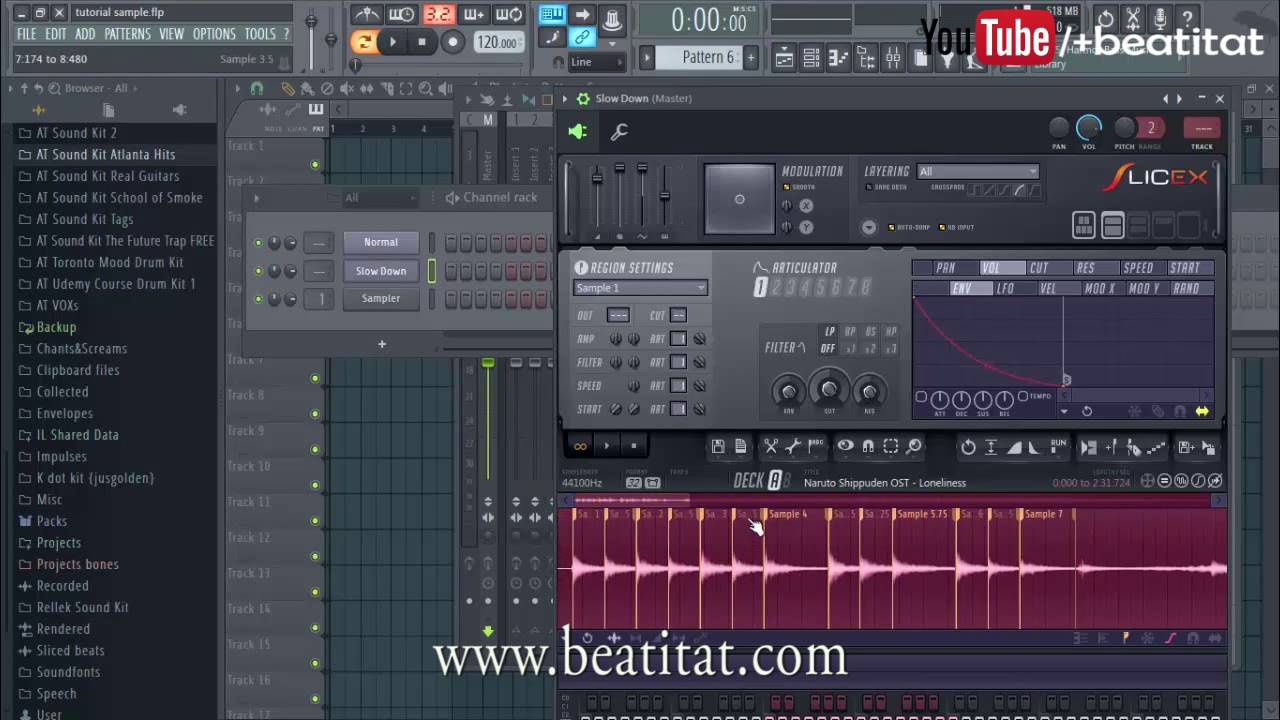Click the reverse circular arrow in Slicex toolbar
The width and height of the screenshot is (1280, 720).
[x=968, y=447]
